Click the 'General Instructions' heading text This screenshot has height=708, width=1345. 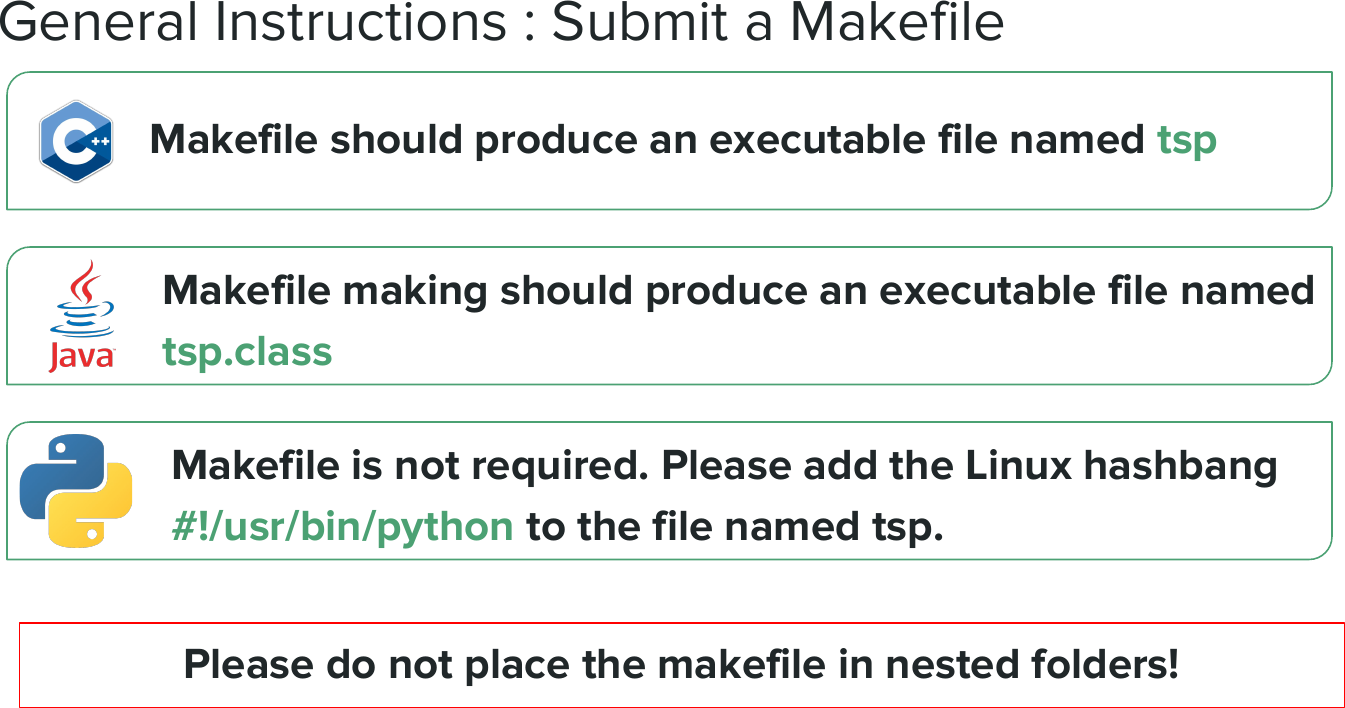pyautogui.click(x=254, y=24)
